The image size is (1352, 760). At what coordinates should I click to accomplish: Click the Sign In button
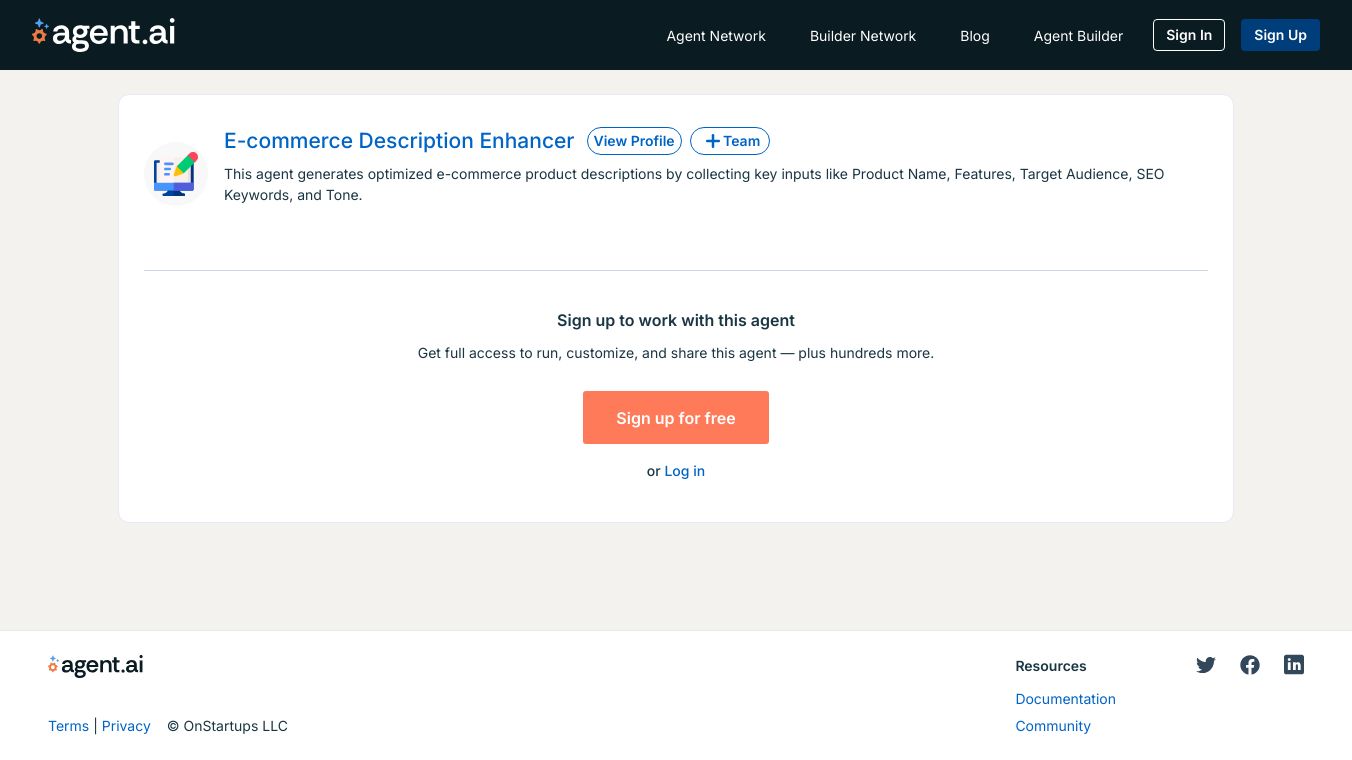coord(1189,35)
